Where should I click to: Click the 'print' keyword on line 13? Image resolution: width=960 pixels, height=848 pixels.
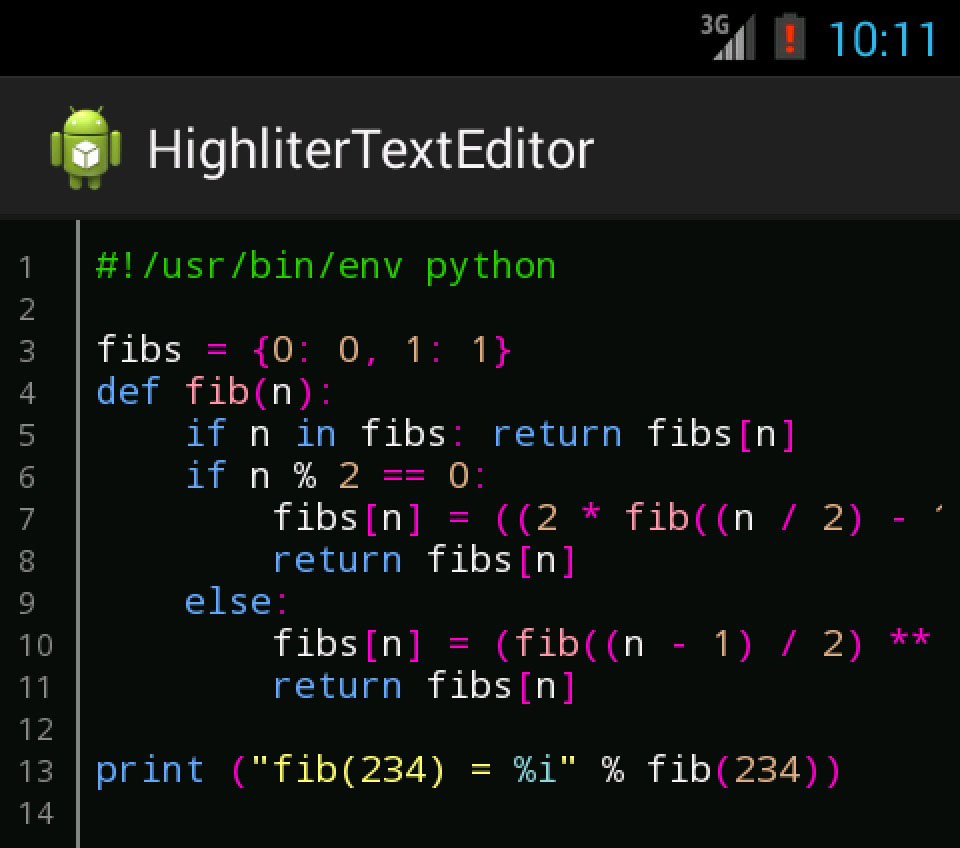[x=150, y=770]
